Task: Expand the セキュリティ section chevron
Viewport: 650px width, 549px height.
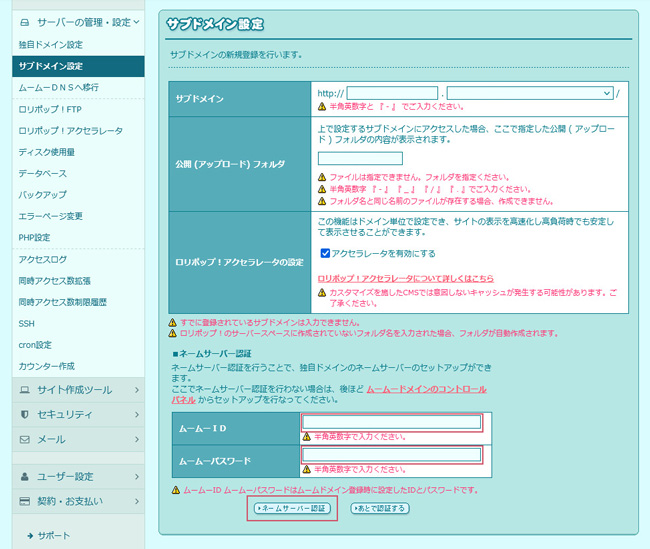Action: [136, 414]
